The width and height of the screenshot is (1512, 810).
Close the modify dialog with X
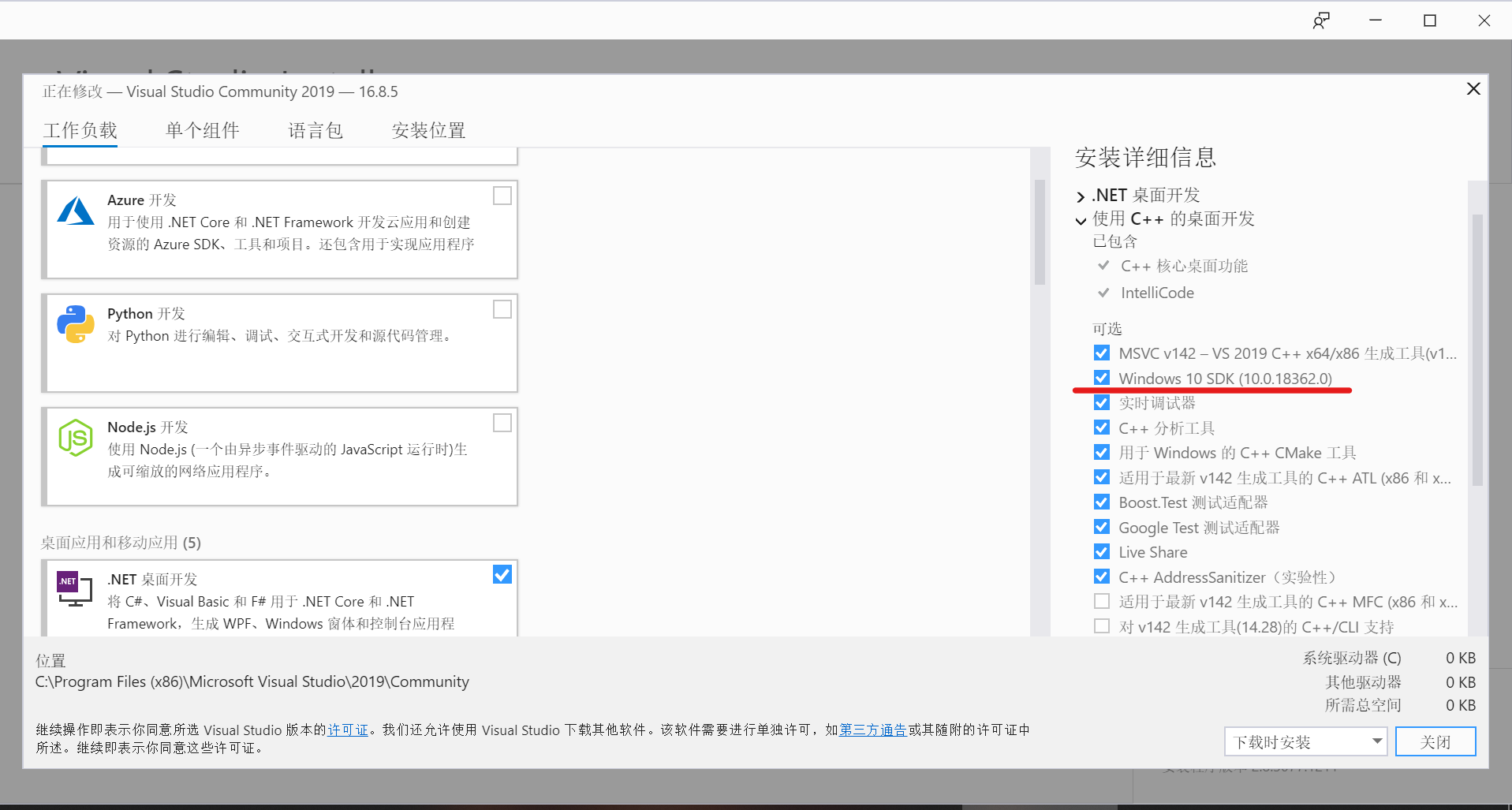pos(1473,88)
